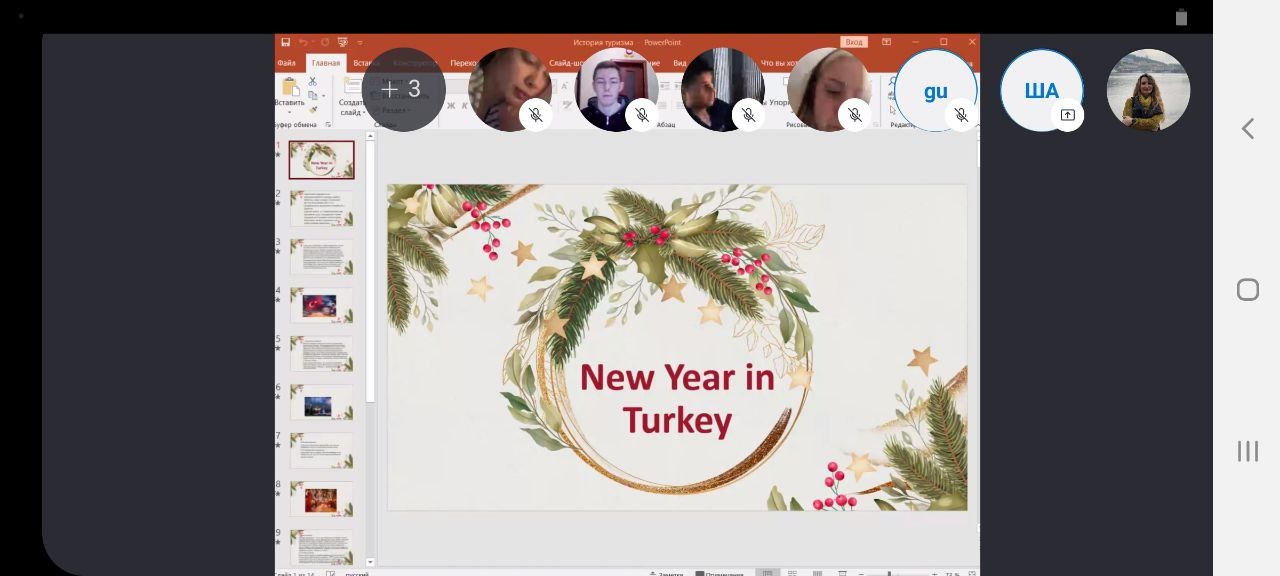Tap muted mic icon on first video avatar
The width and height of the screenshot is (1280, 576).
[x=536, y=116]
